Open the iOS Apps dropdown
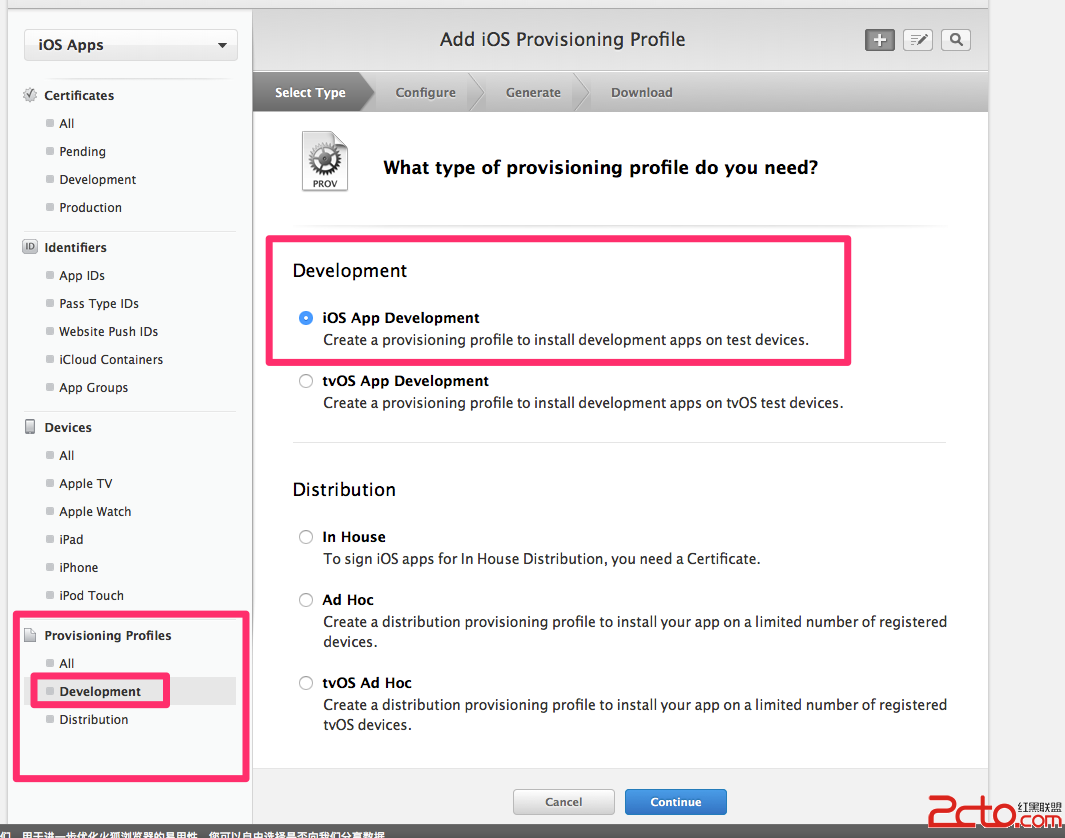Viewport: 1065px width, 838px height. [x=131, y=45]
